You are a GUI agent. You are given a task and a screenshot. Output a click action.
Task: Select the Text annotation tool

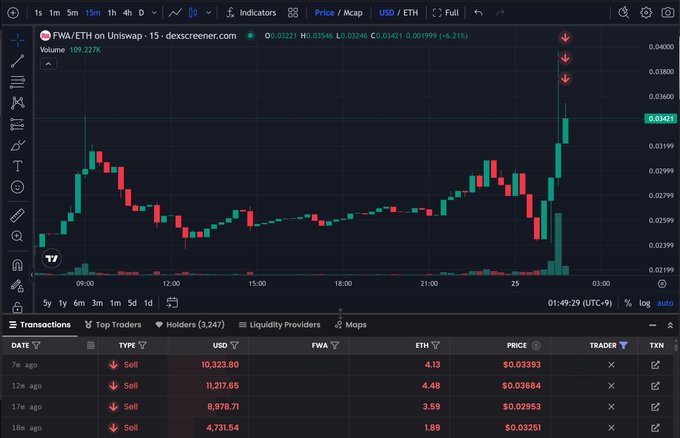[17, 166]
